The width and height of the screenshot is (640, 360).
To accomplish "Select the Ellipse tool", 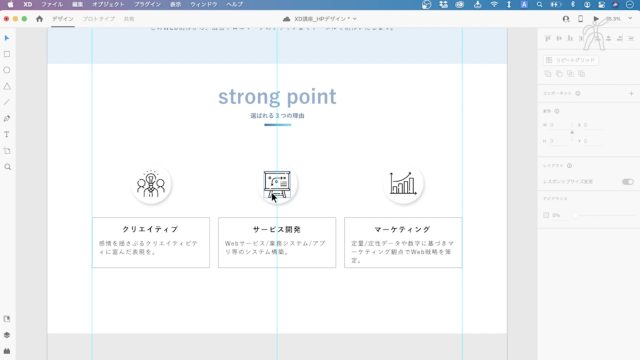I will click(7, 70).
